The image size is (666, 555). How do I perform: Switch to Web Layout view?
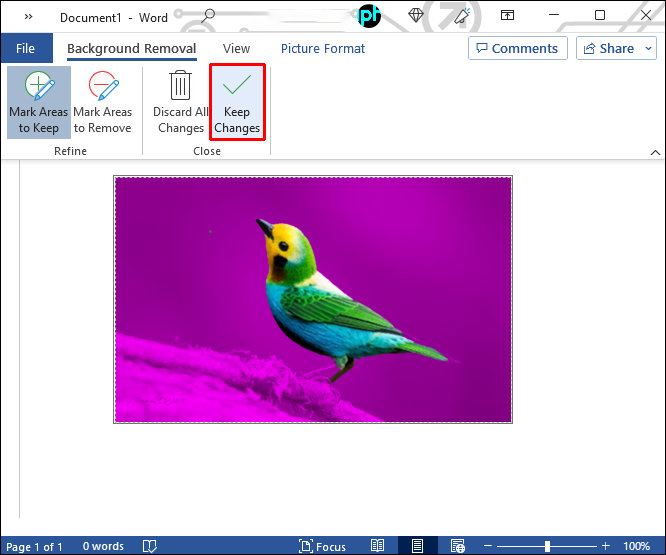(457, 546)
